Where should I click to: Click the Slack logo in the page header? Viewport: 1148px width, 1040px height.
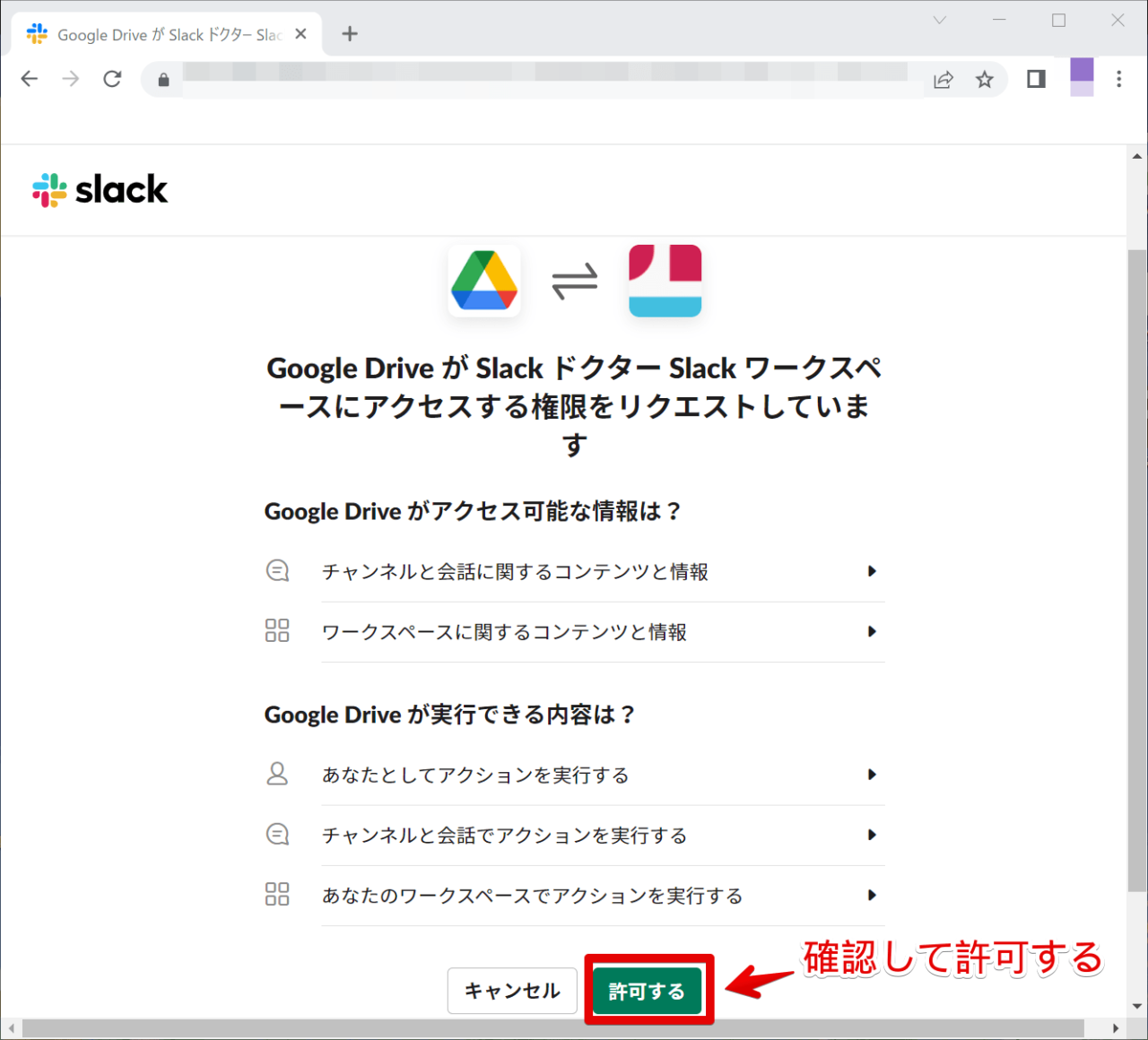point(100,190)
